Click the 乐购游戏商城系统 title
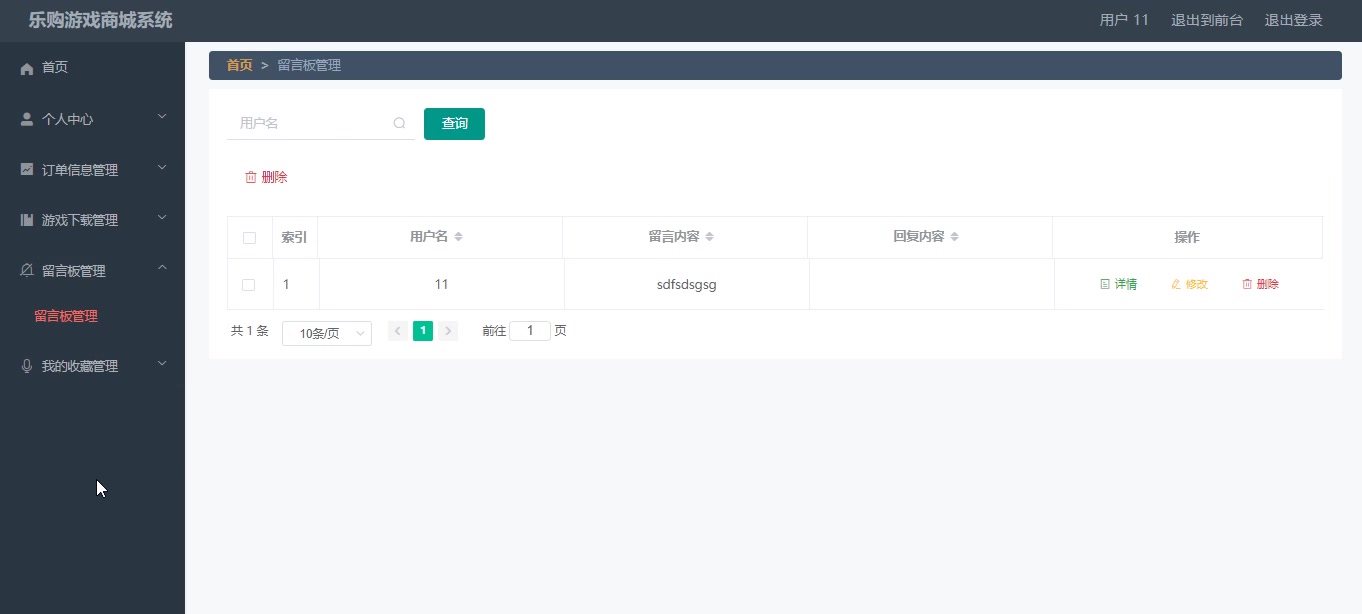 [100, 20]
